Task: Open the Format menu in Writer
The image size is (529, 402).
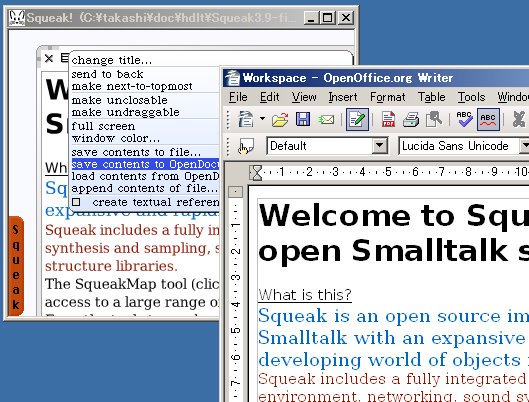Action: point(387,97)
